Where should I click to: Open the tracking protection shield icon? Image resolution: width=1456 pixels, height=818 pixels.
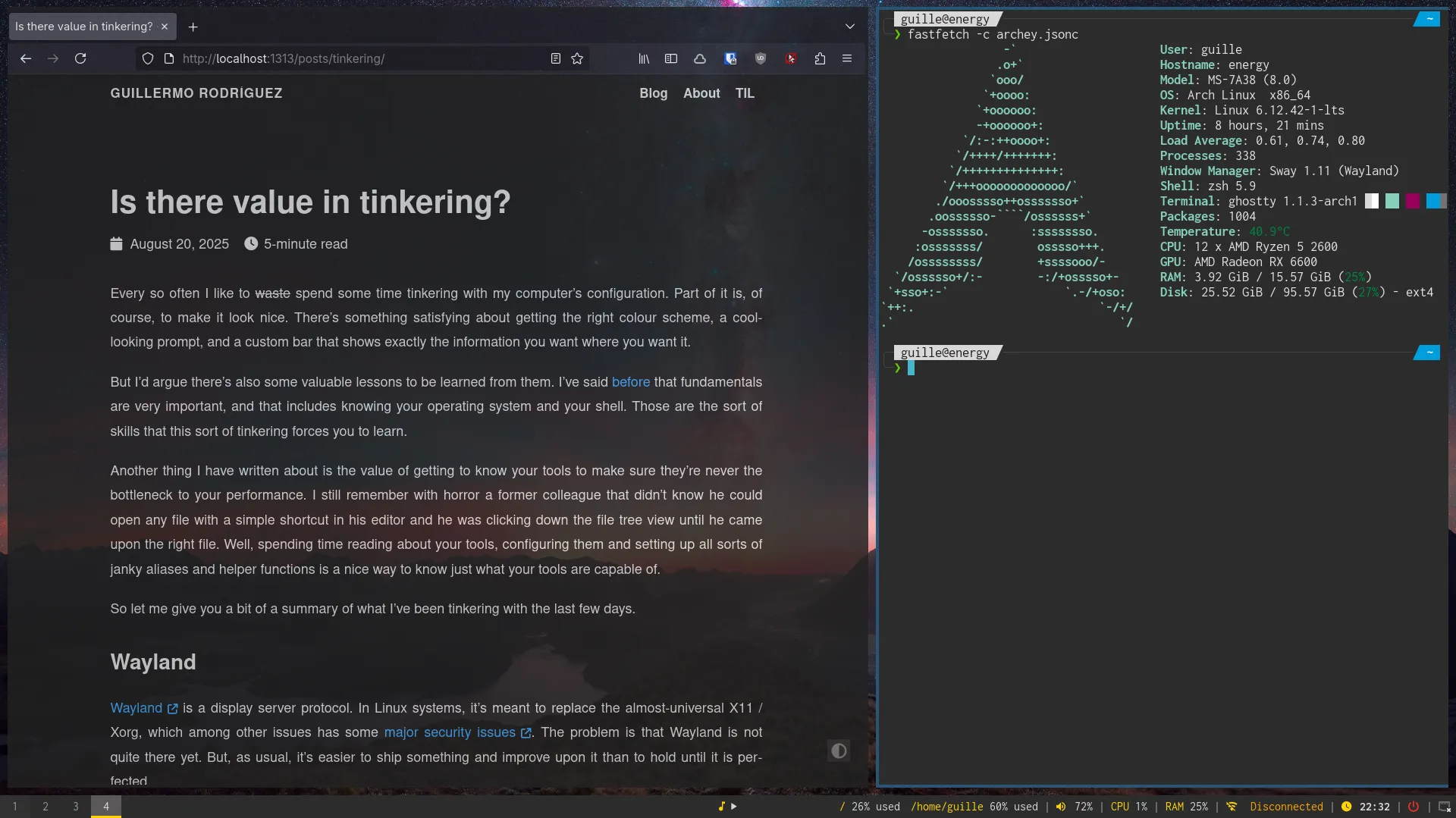(x=148, y=58)
